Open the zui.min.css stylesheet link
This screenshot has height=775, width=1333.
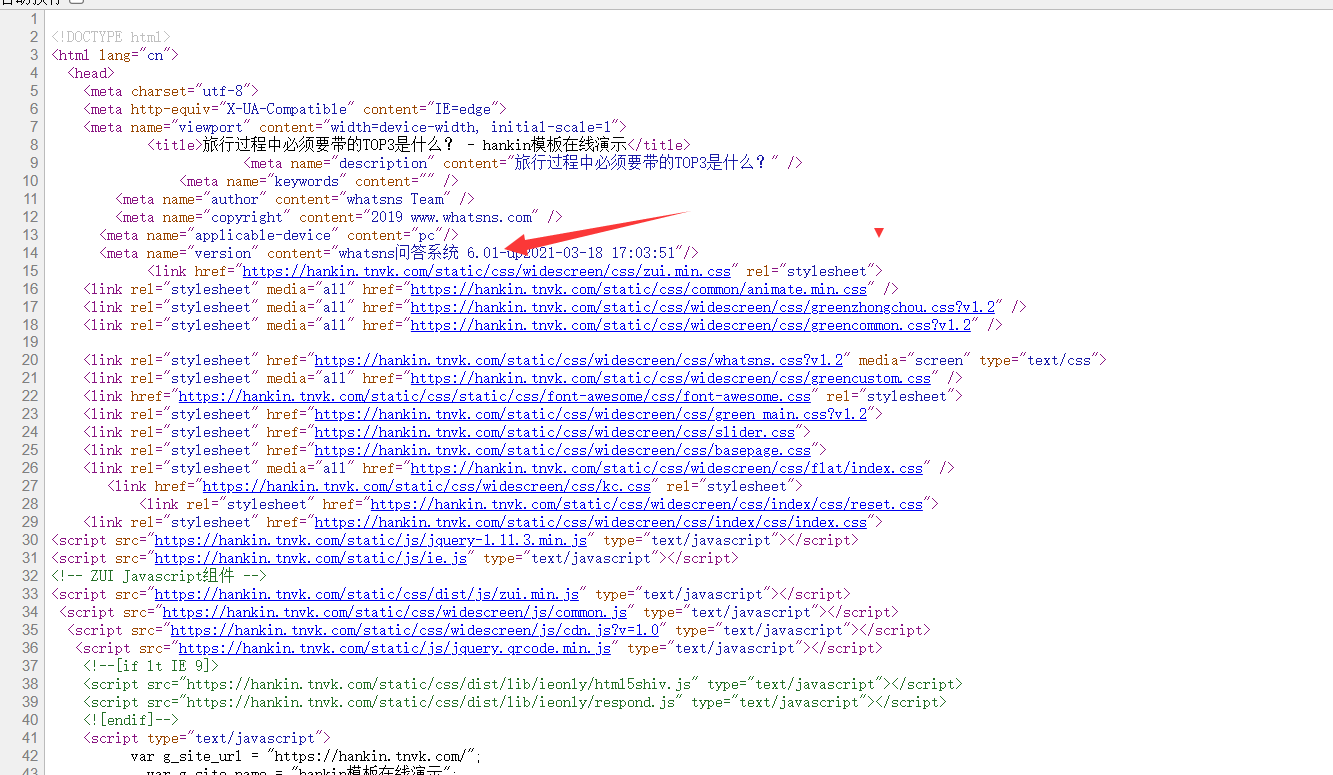(x=486, y=271)
